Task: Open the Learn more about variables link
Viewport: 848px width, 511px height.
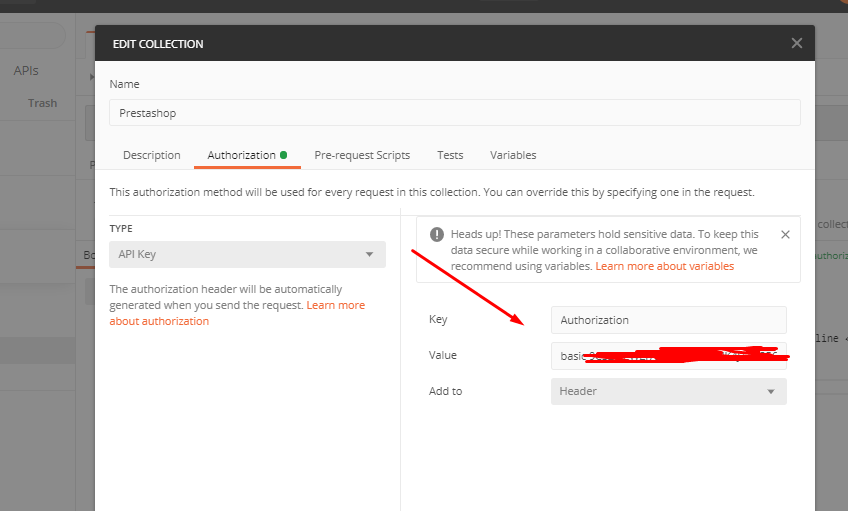Action: [x=664, y=266]
